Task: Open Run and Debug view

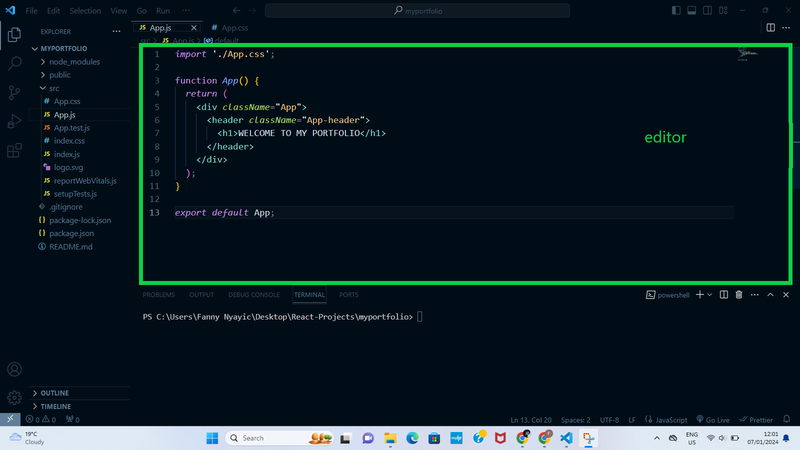Action: [14, 121]
